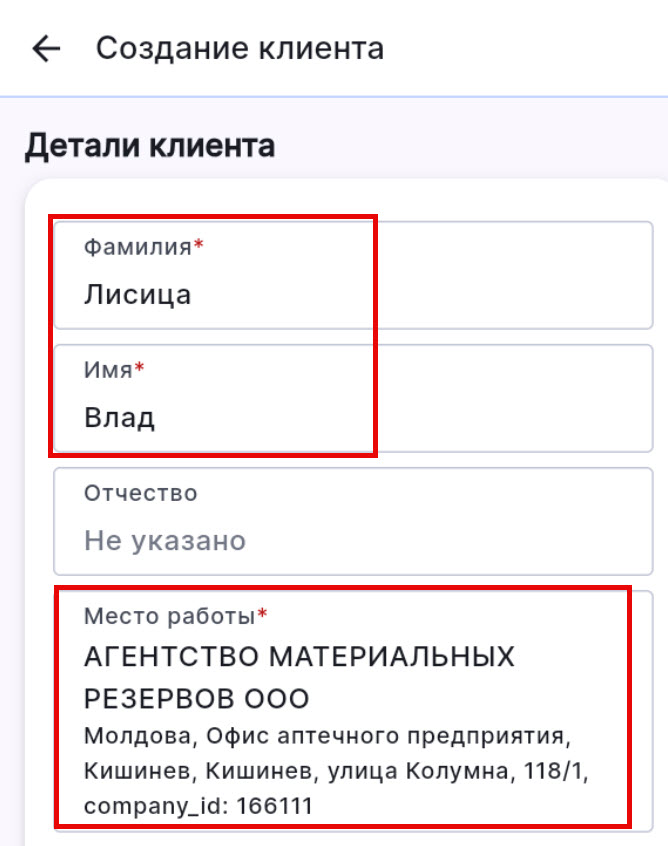Click the red asterisk next to Фамилия
The width and height of the screenshot is (668, 846).
199,247
